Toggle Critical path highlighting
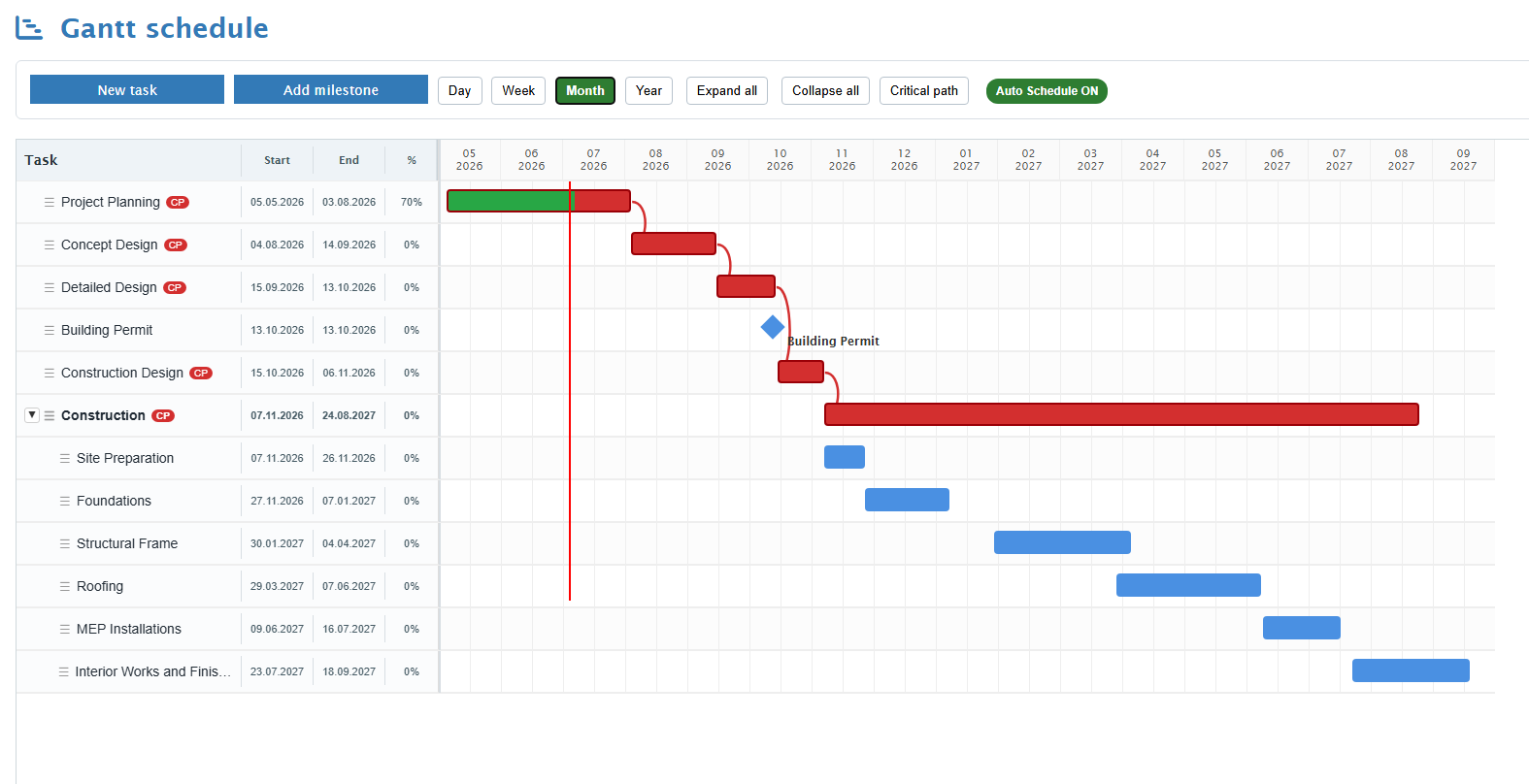This screenshot has height=784, width=1529. (x=924, y=90)
